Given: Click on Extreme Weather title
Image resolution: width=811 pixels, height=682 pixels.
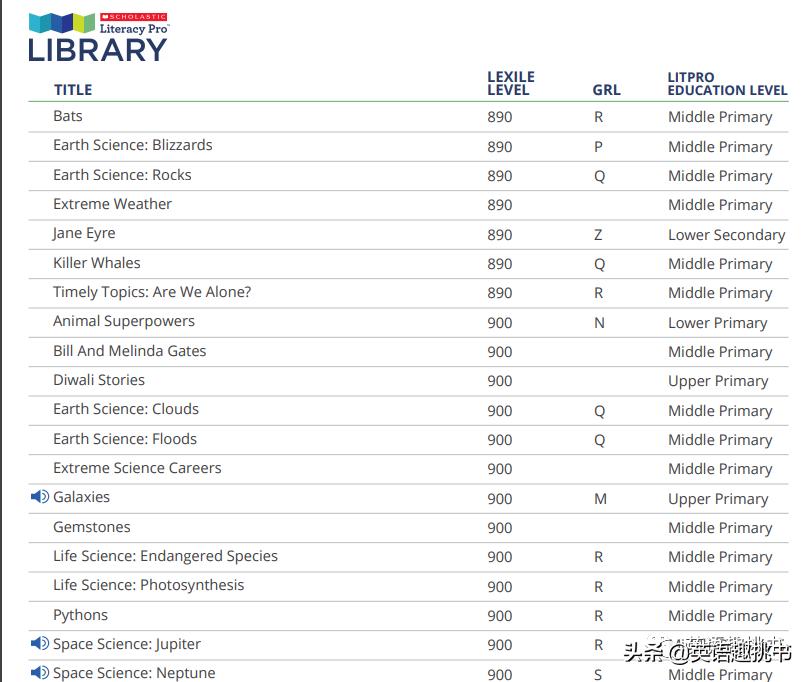Looking at the screenshot, I should [112, 204].
